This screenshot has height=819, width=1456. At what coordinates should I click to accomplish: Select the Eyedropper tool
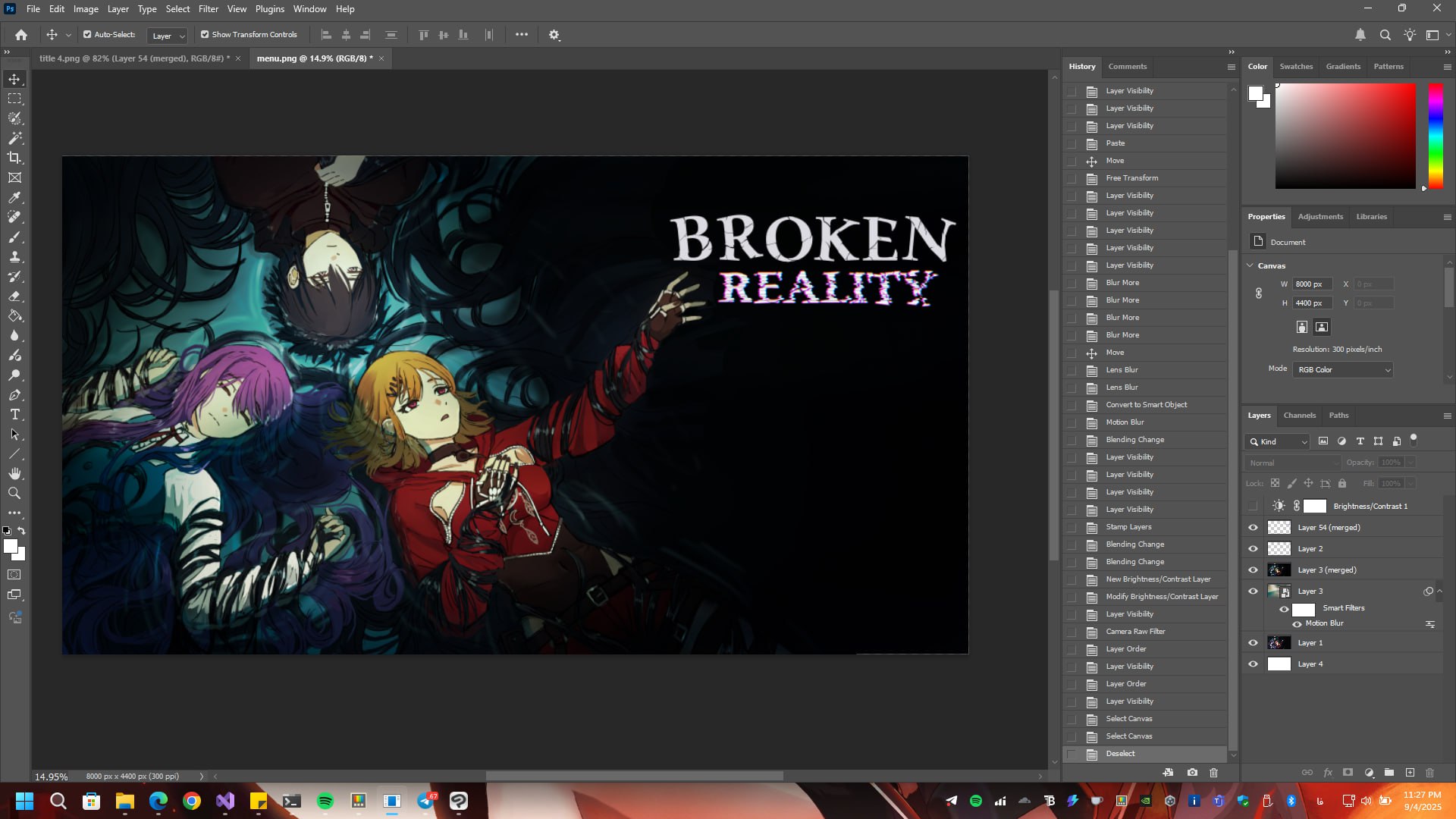(14, 197)
